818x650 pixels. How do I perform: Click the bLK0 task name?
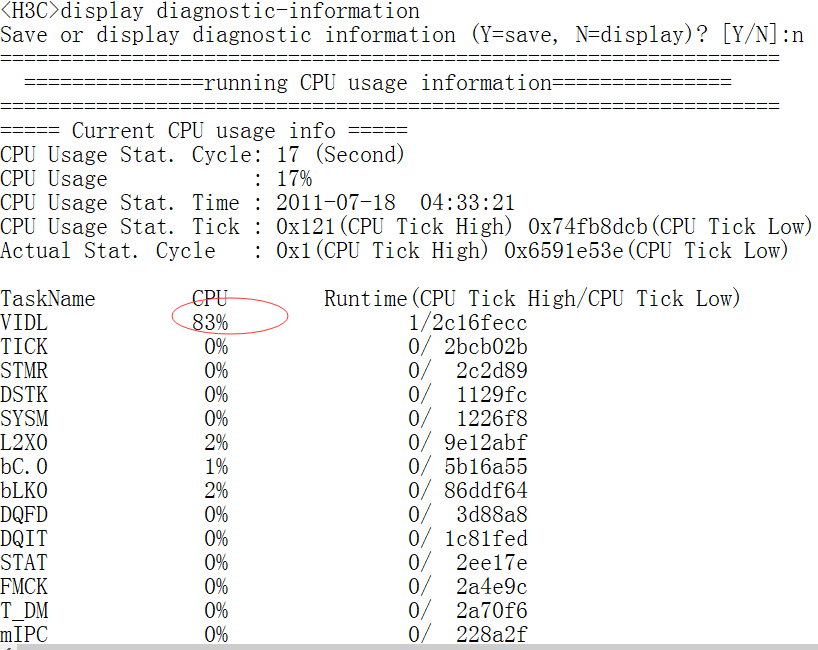coord(24,490)
